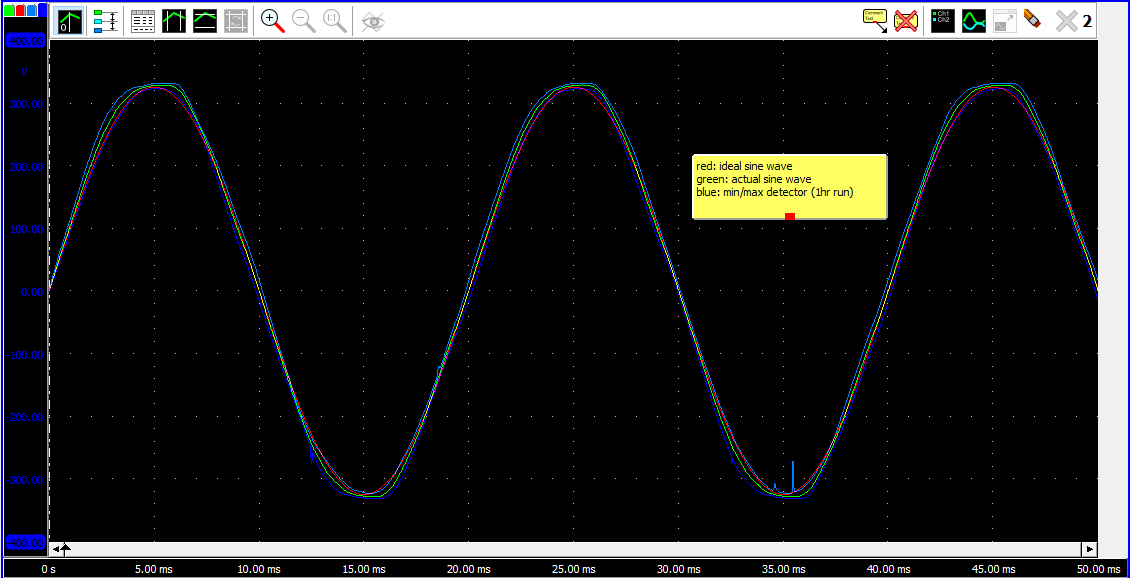Click the export-to-window graph icon
This screenshot has height=578, width=1130.
tap(1004, 20)
